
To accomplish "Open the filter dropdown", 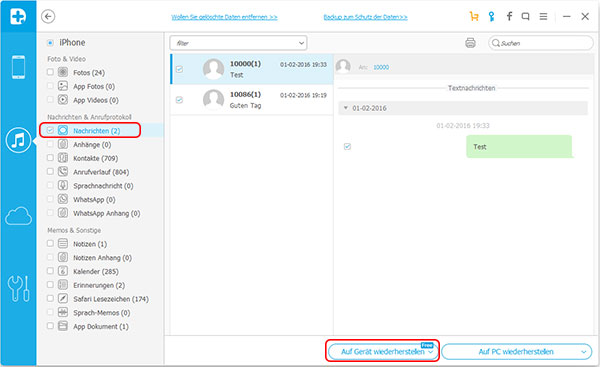I will [238, 43].
